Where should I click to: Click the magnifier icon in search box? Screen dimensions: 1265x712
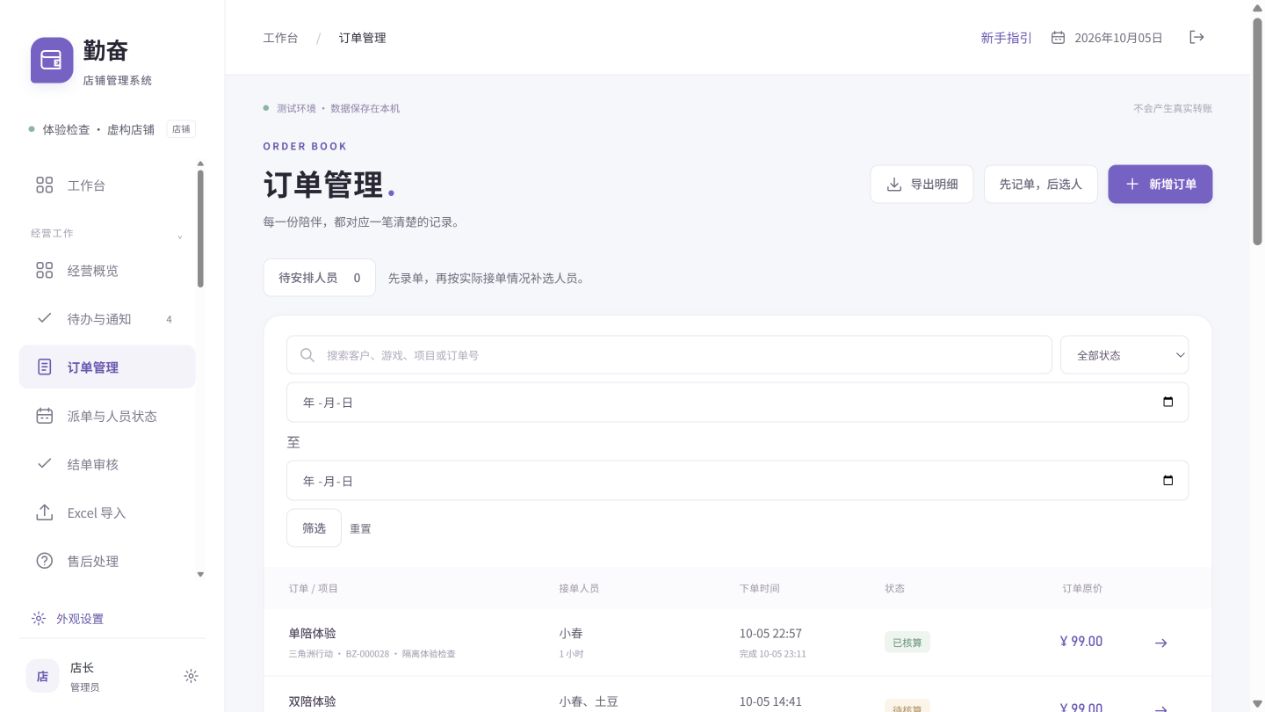point(308,355)
